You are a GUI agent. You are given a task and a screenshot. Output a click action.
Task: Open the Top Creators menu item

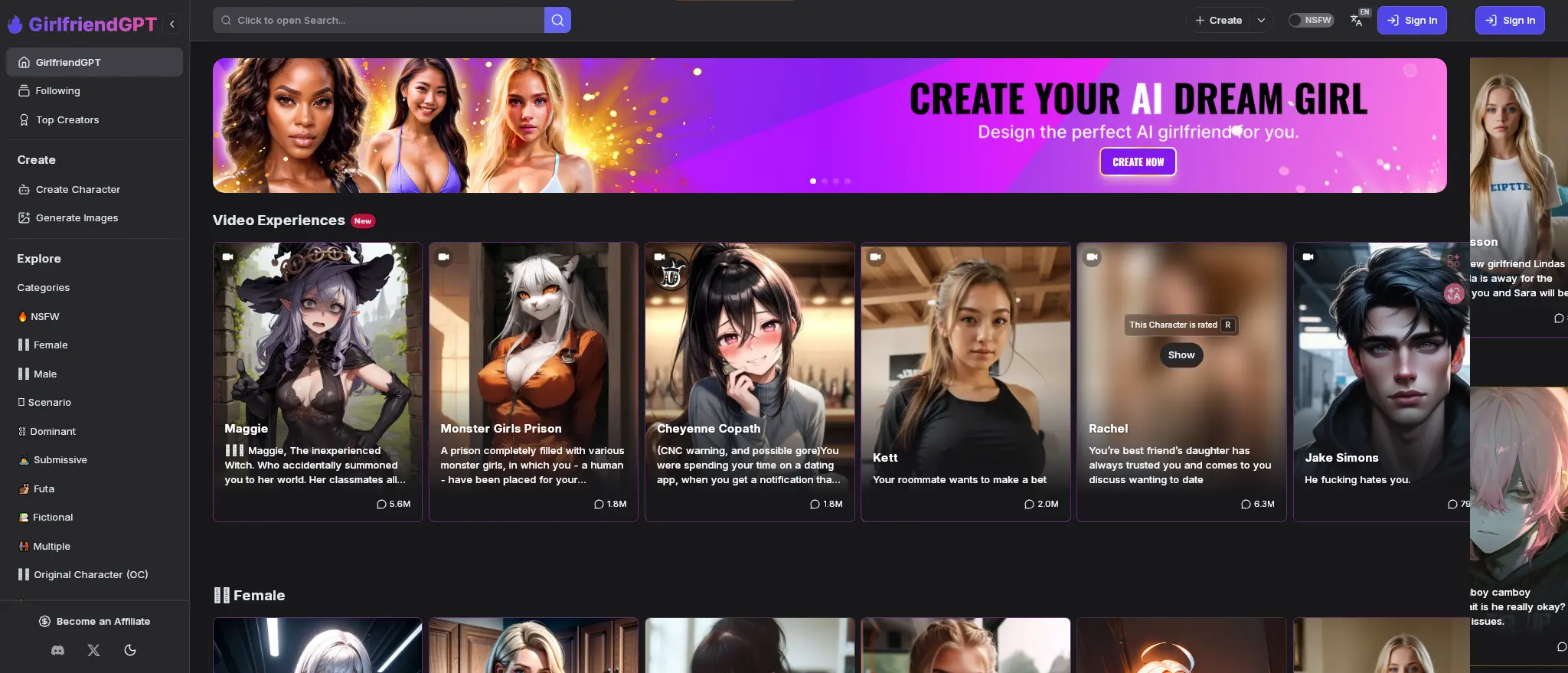point(67,120)
